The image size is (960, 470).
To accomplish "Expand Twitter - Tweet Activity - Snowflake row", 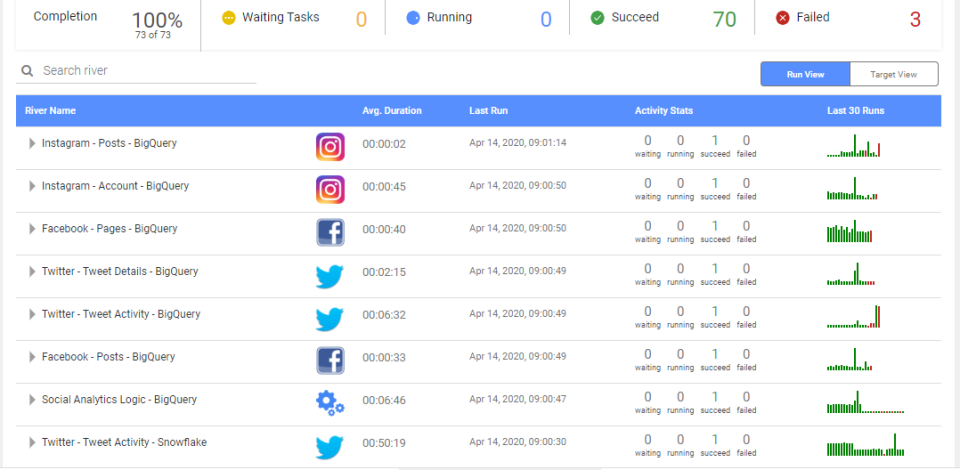I will [x=32, y=442].
